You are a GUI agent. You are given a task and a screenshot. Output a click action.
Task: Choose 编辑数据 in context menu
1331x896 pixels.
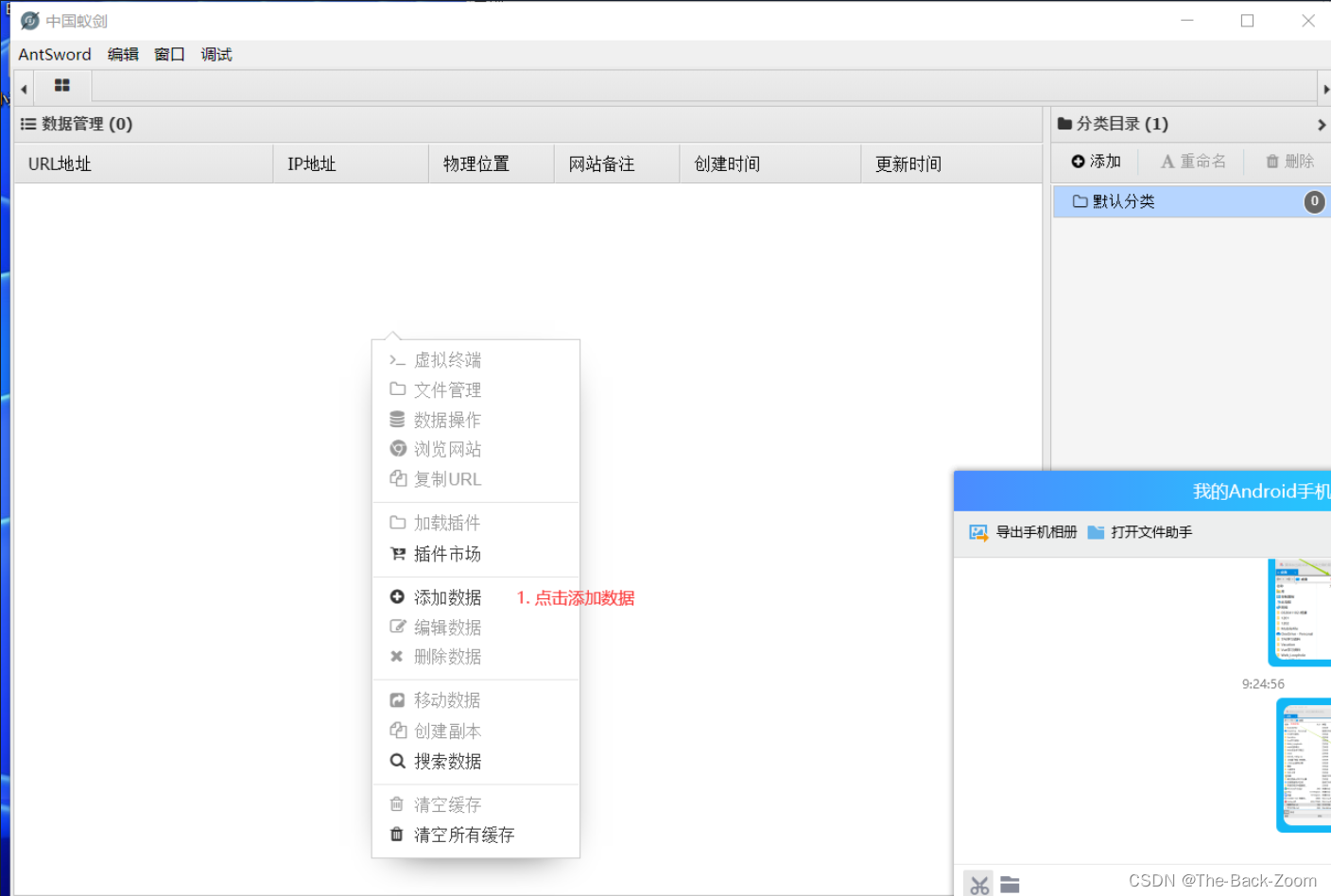(475, 628)
